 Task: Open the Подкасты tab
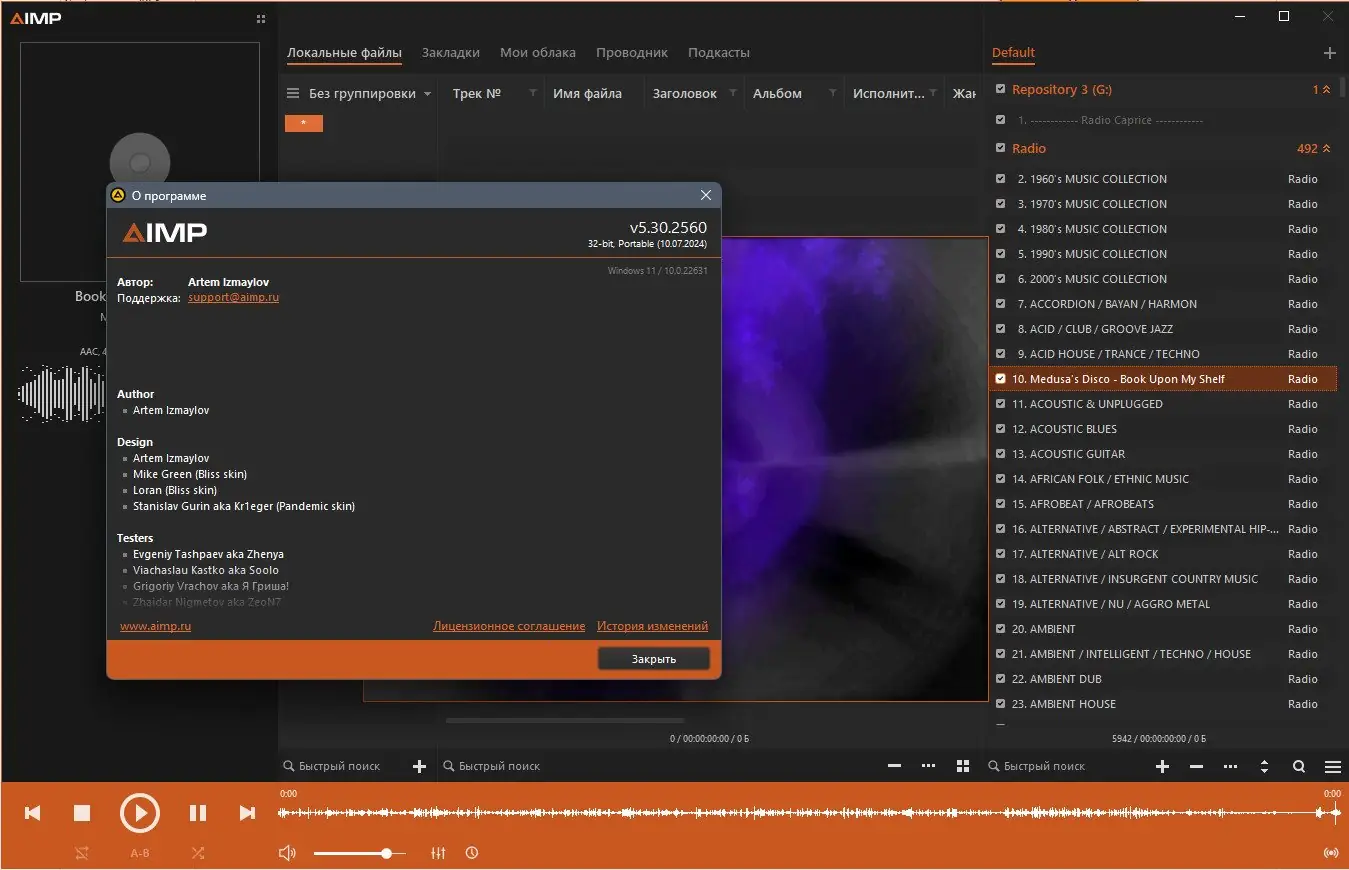pos(719,53)
